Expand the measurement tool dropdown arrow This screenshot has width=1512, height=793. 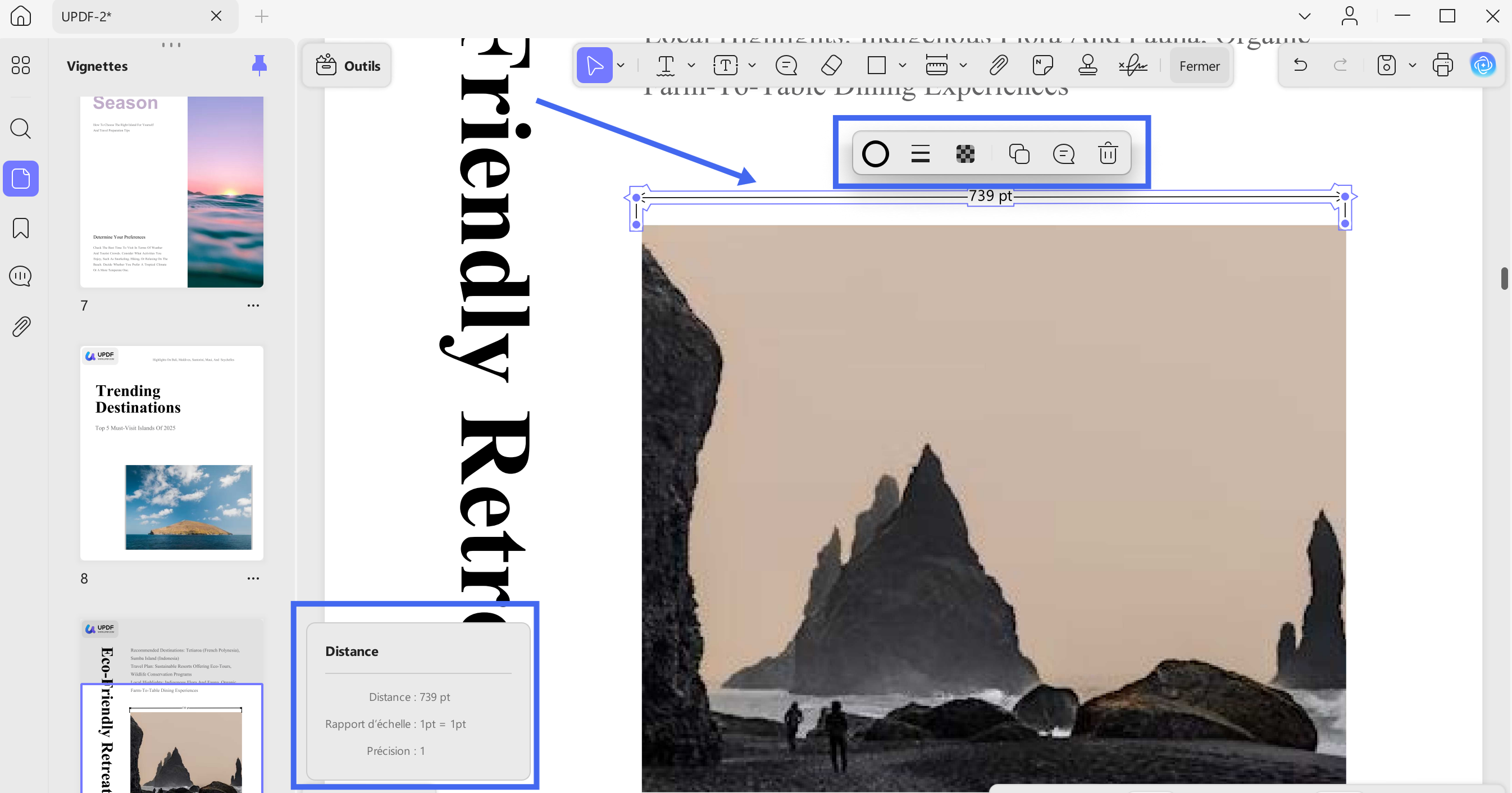pyautogui.click(x=963, y=65)
